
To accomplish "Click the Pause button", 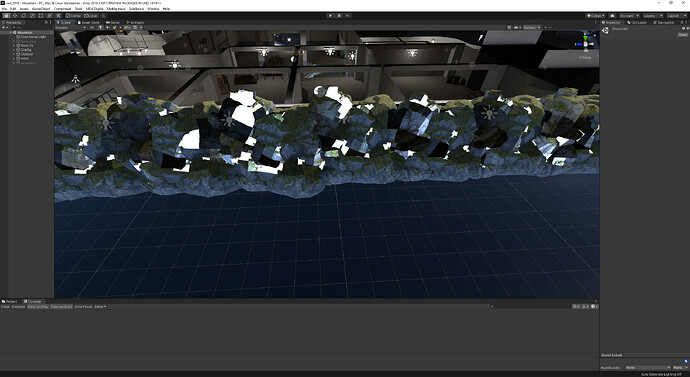I will [x=339, y=15].
